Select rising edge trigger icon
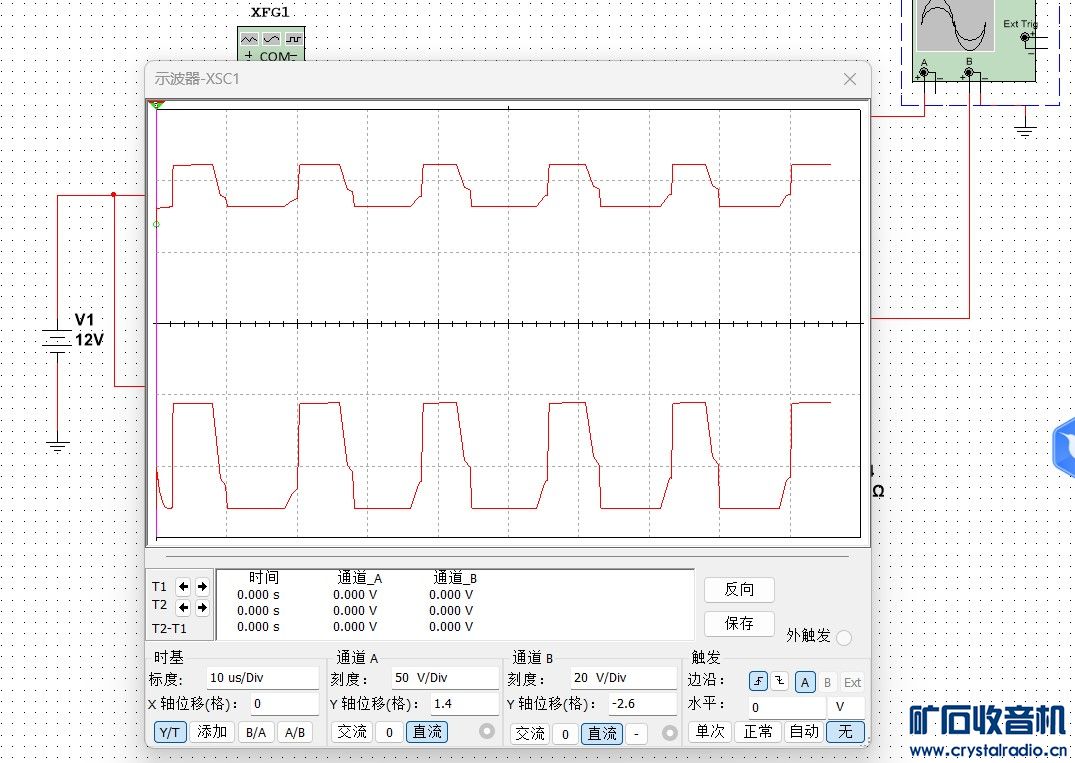 758,682
